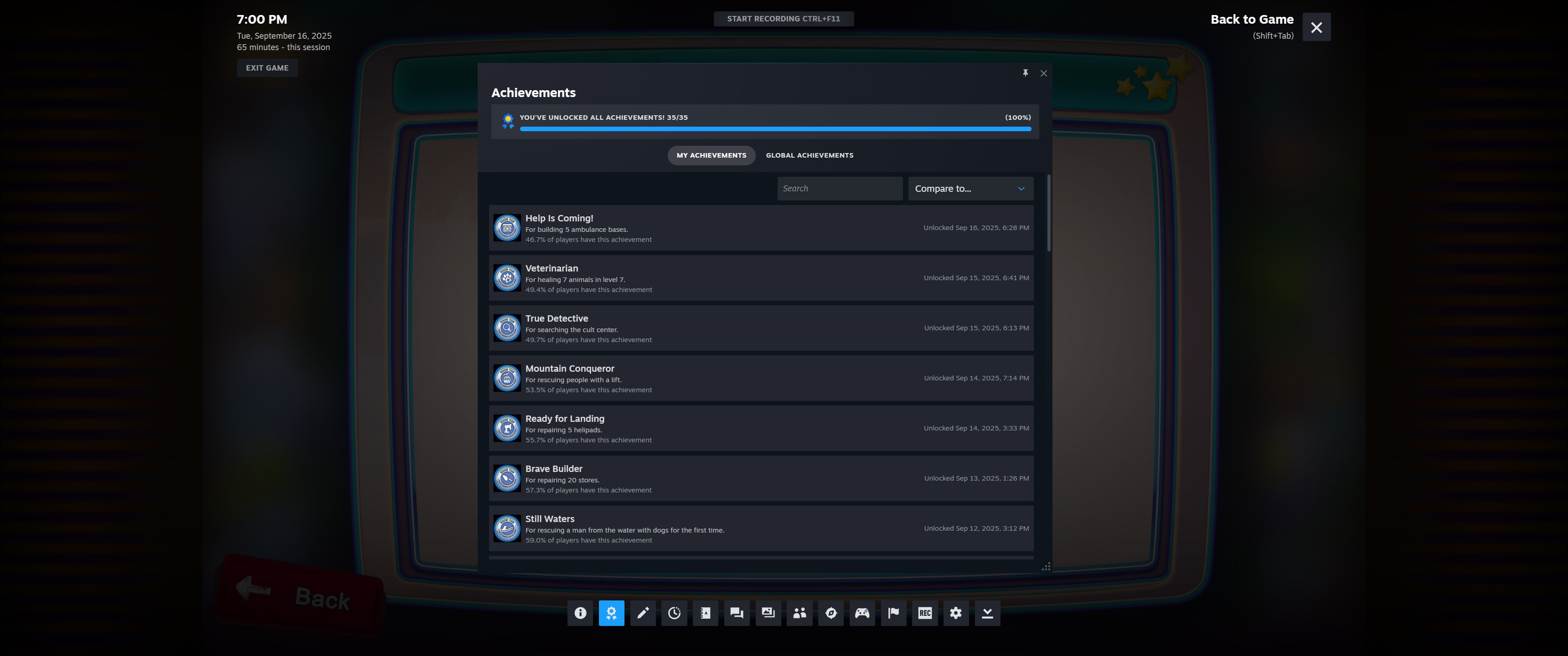
Task: Open the guides book icon
Action: click(706, 613)
